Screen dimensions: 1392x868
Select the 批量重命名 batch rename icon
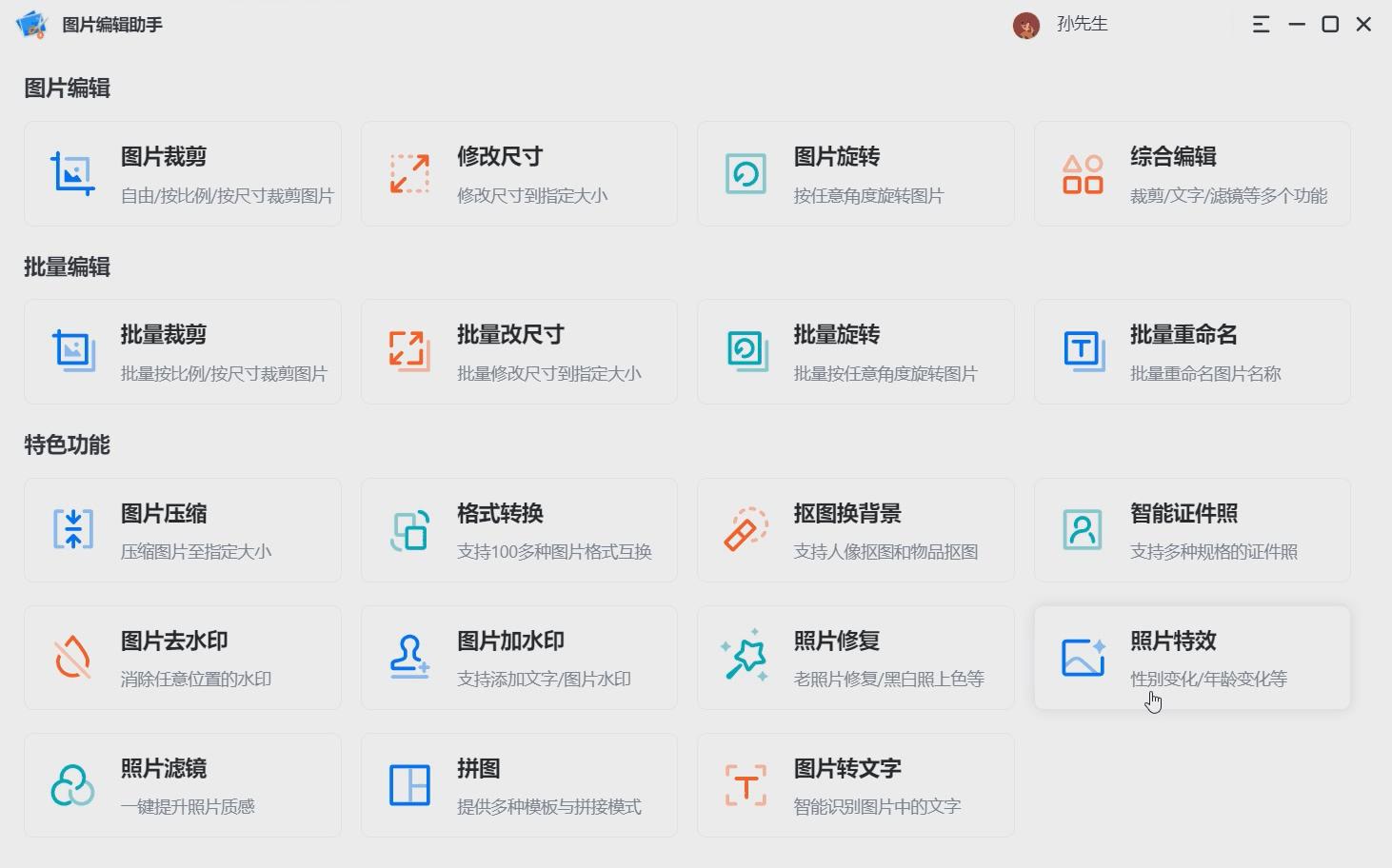(x=1082, y=351)
